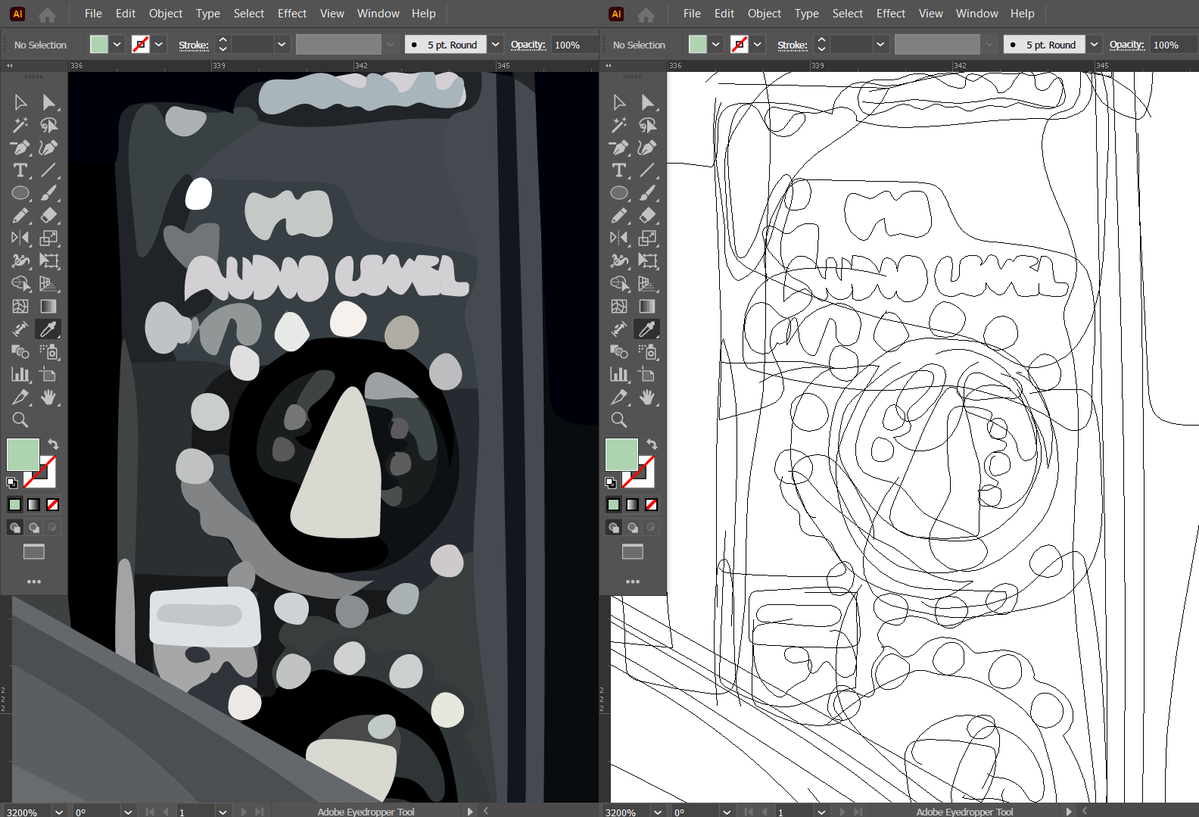The height and width of the screenshot is (817, 1199).
Task: Open zoom level dropdown in left window
Action: tap(59, 812)
